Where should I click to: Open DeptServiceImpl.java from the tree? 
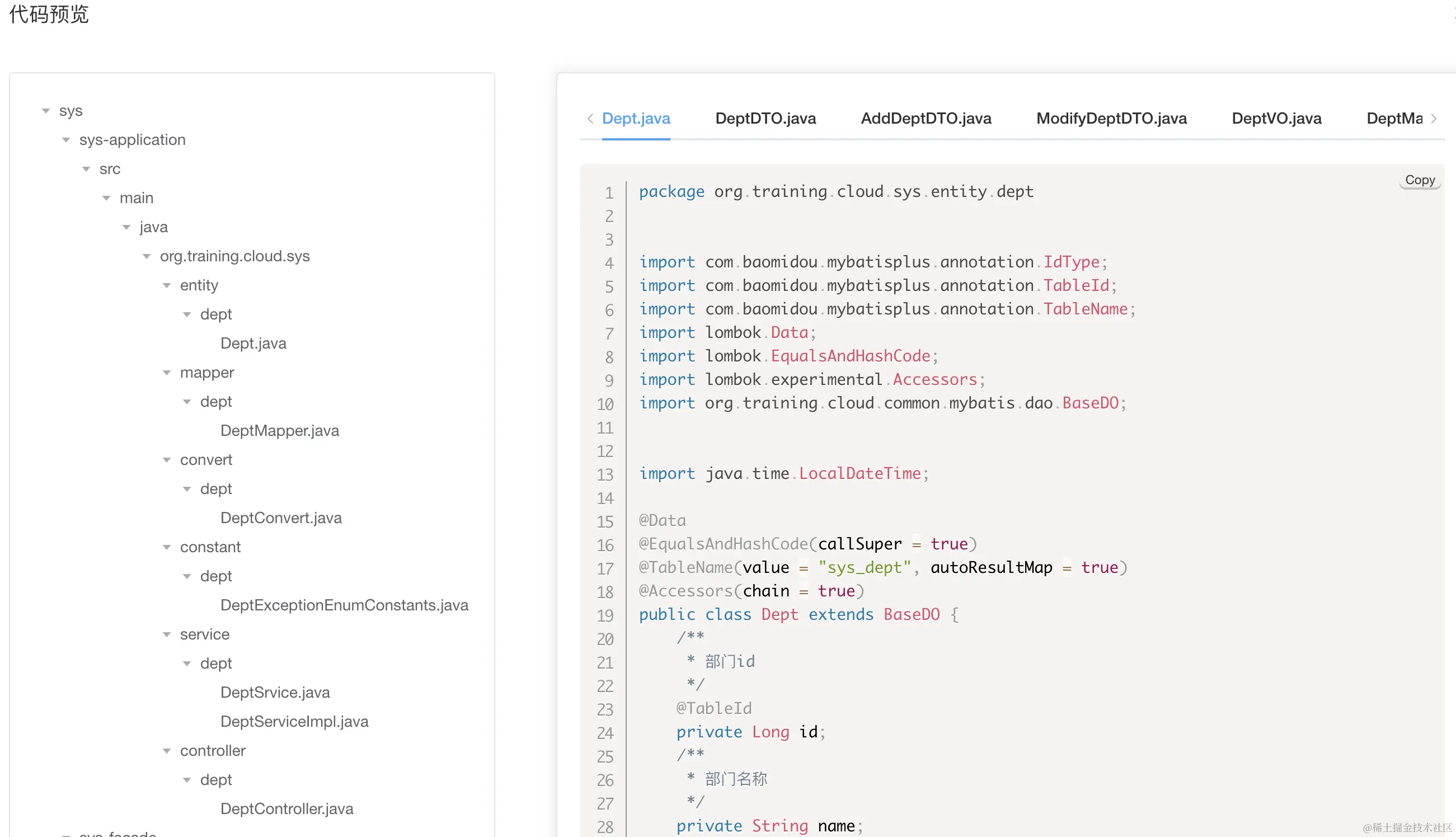294,721
